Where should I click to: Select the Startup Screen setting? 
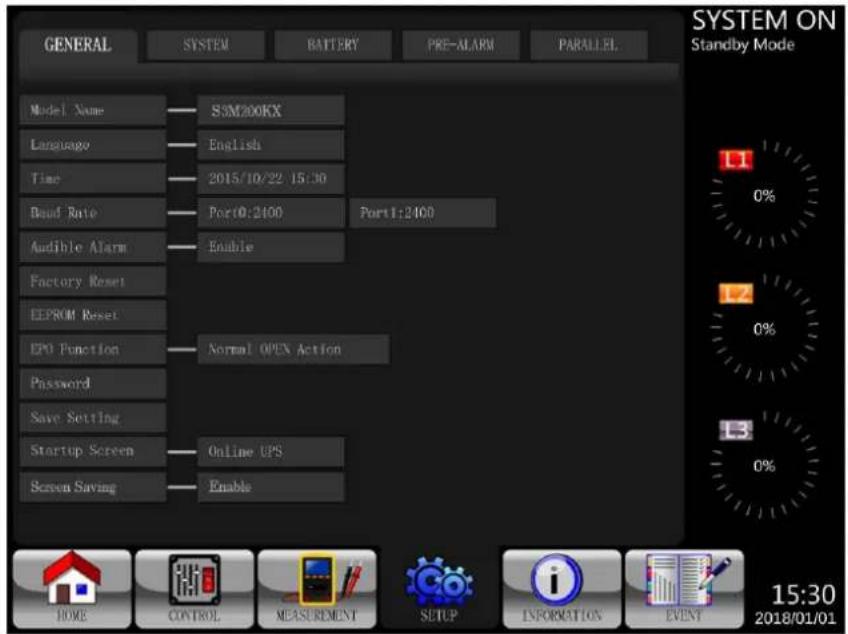pyautogui.click(x=92, y=451)
